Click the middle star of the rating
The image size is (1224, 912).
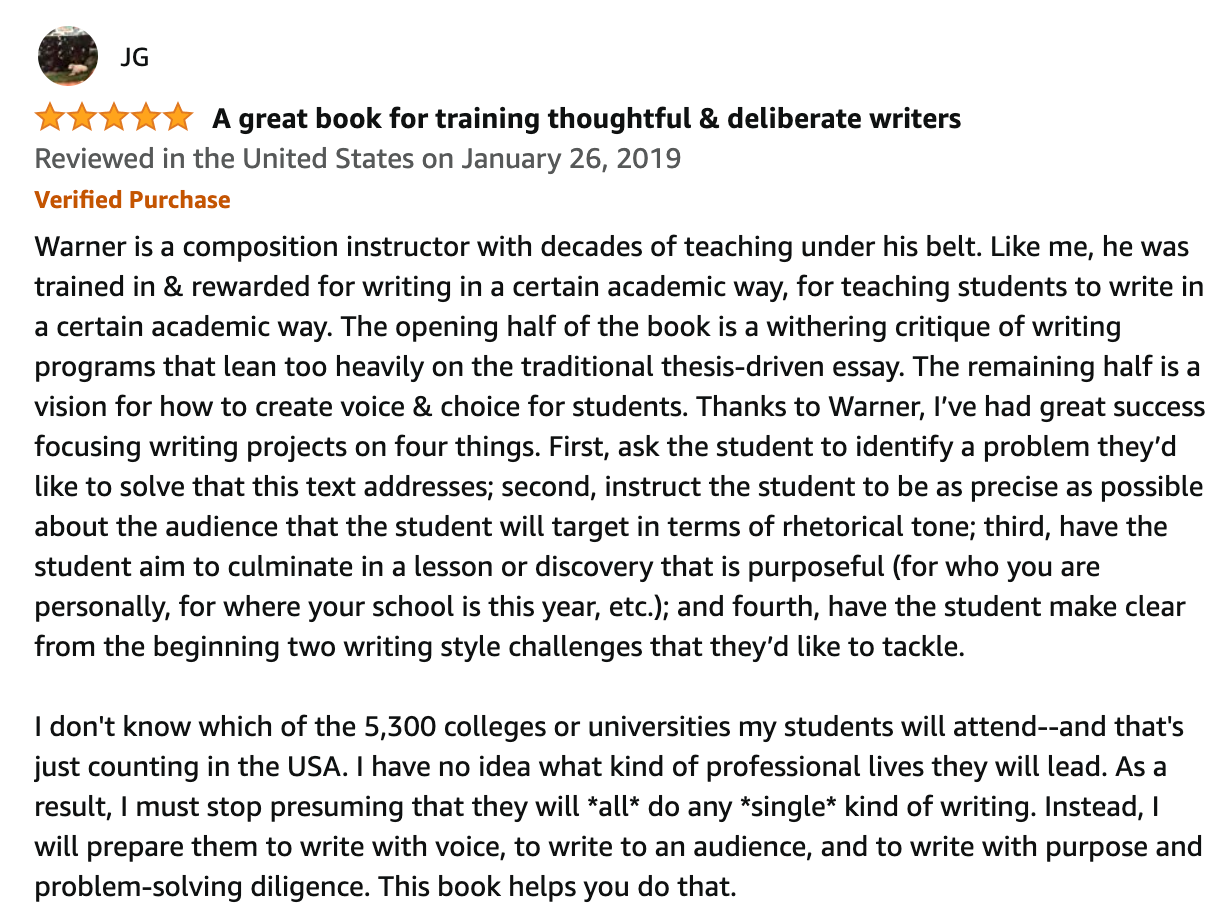pyautogui.click(x=113, y=118)
